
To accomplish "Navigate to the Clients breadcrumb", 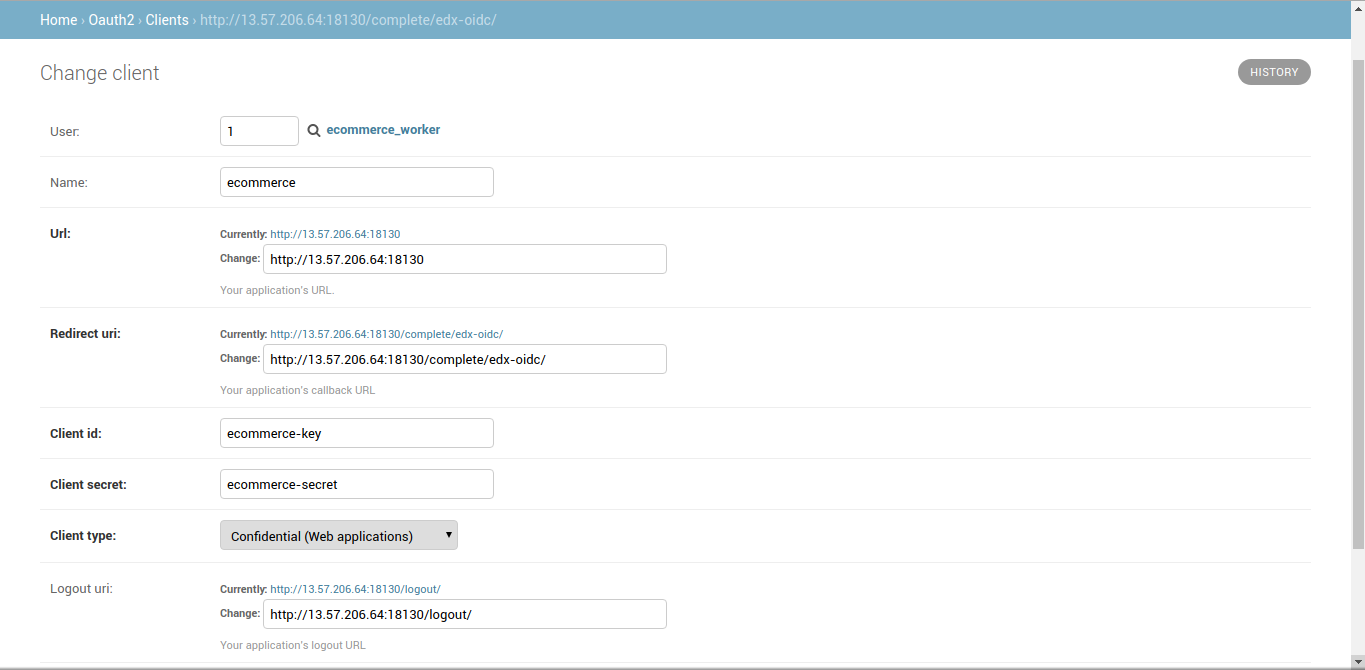I will coord(167,19).
